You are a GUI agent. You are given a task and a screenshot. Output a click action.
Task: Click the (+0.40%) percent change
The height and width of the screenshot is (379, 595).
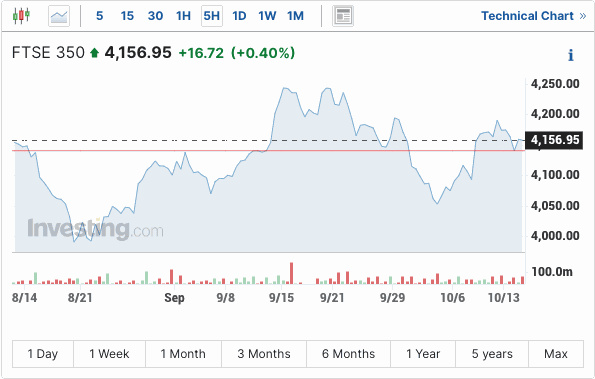(263, 53)
